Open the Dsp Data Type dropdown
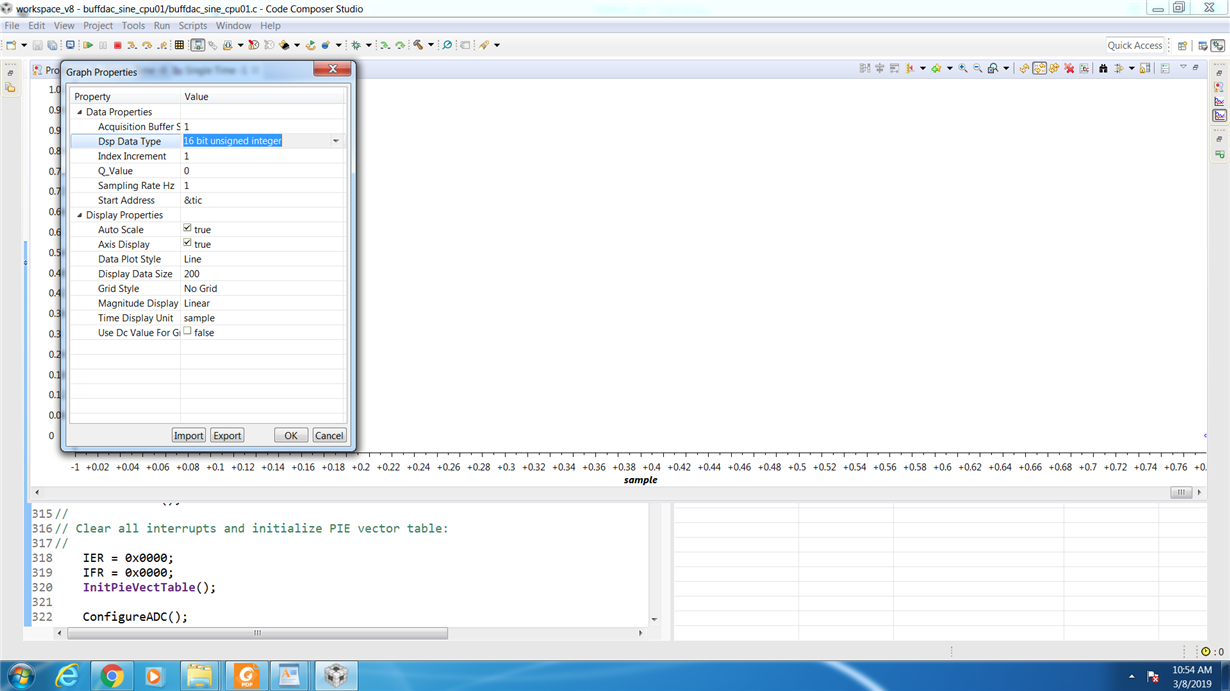This screenshot has height=691, width=1230. tap(336, 141)
